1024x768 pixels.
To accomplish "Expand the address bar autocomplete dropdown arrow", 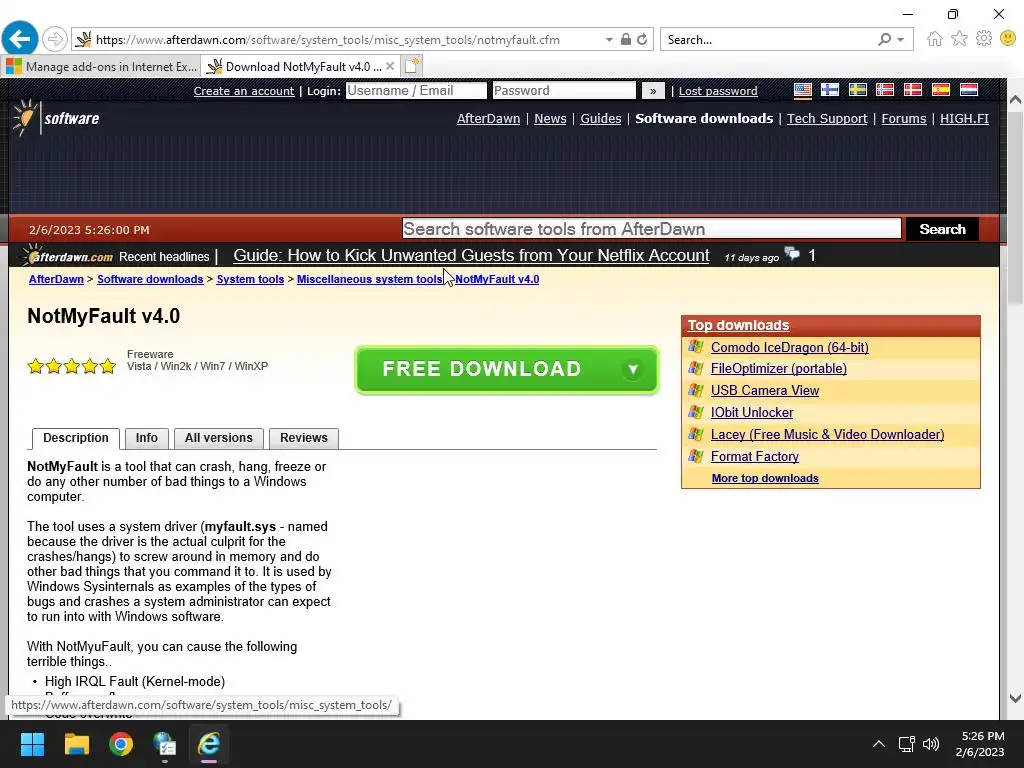I will (x=609, y=40).
